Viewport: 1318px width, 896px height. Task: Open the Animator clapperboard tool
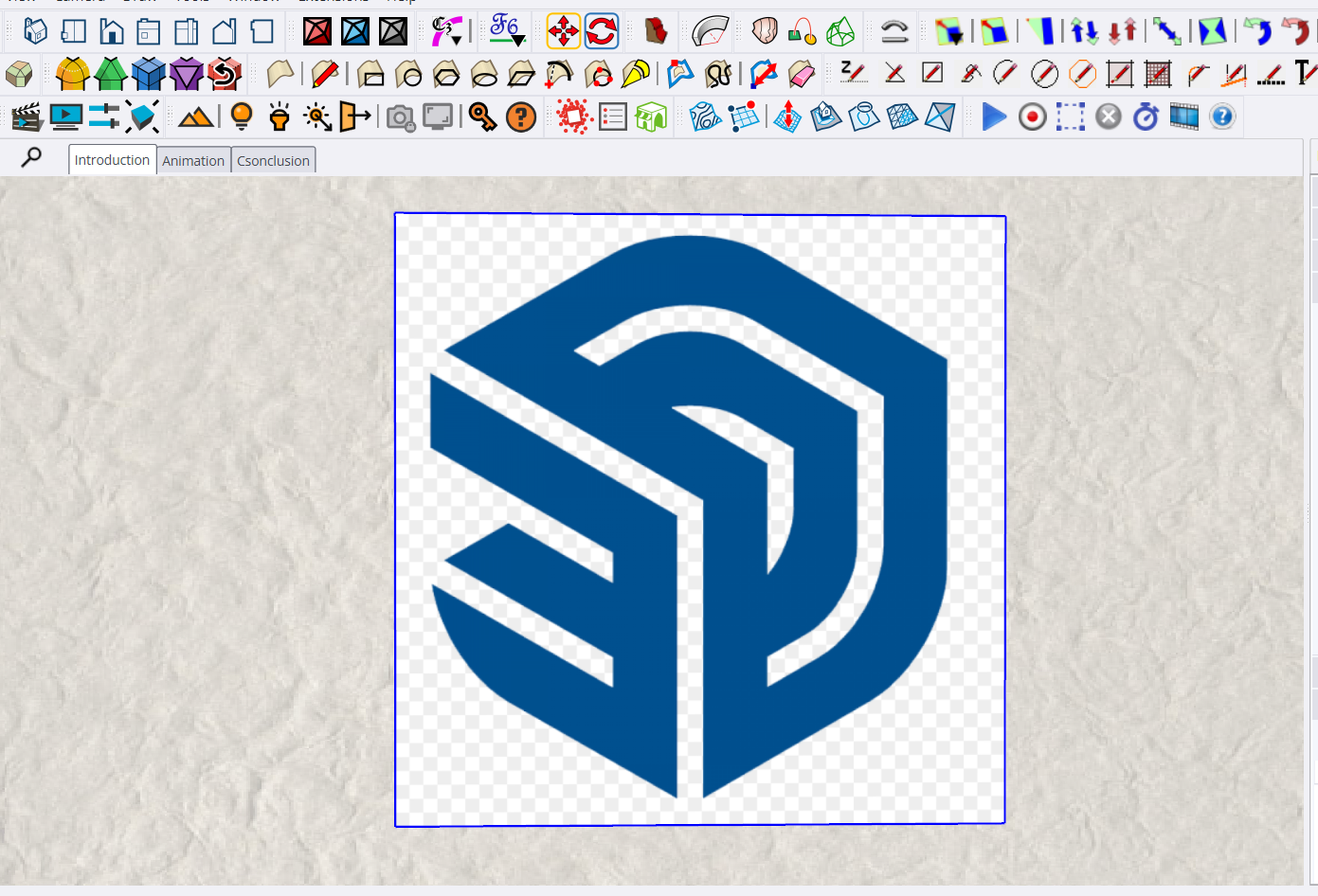[x=25, y=116]
